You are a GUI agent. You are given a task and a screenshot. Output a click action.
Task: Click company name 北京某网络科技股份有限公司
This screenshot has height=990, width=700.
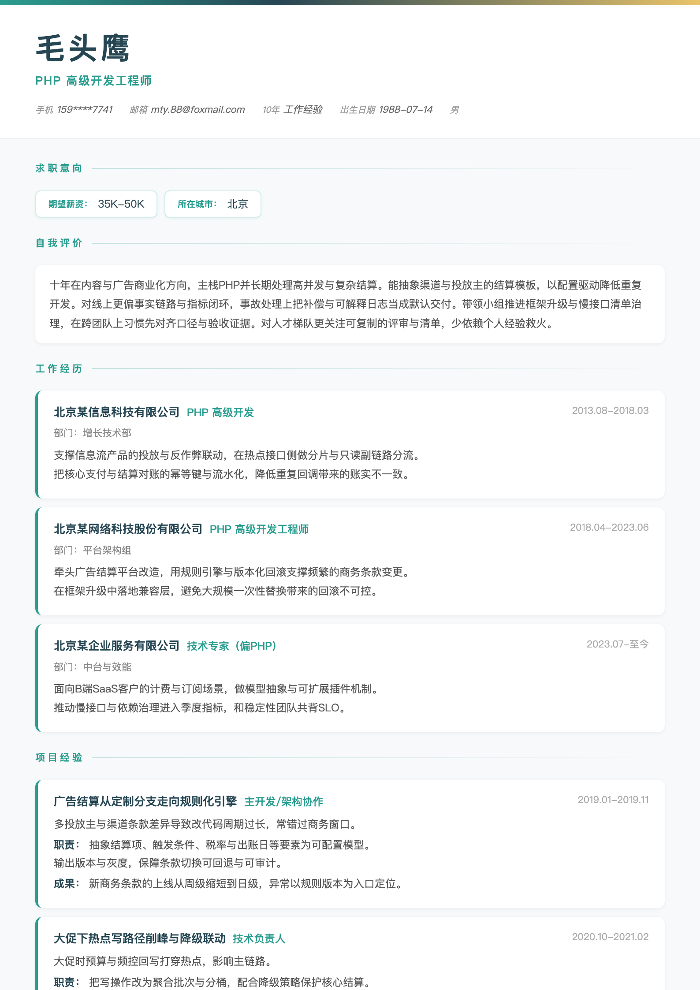(128, 529)
